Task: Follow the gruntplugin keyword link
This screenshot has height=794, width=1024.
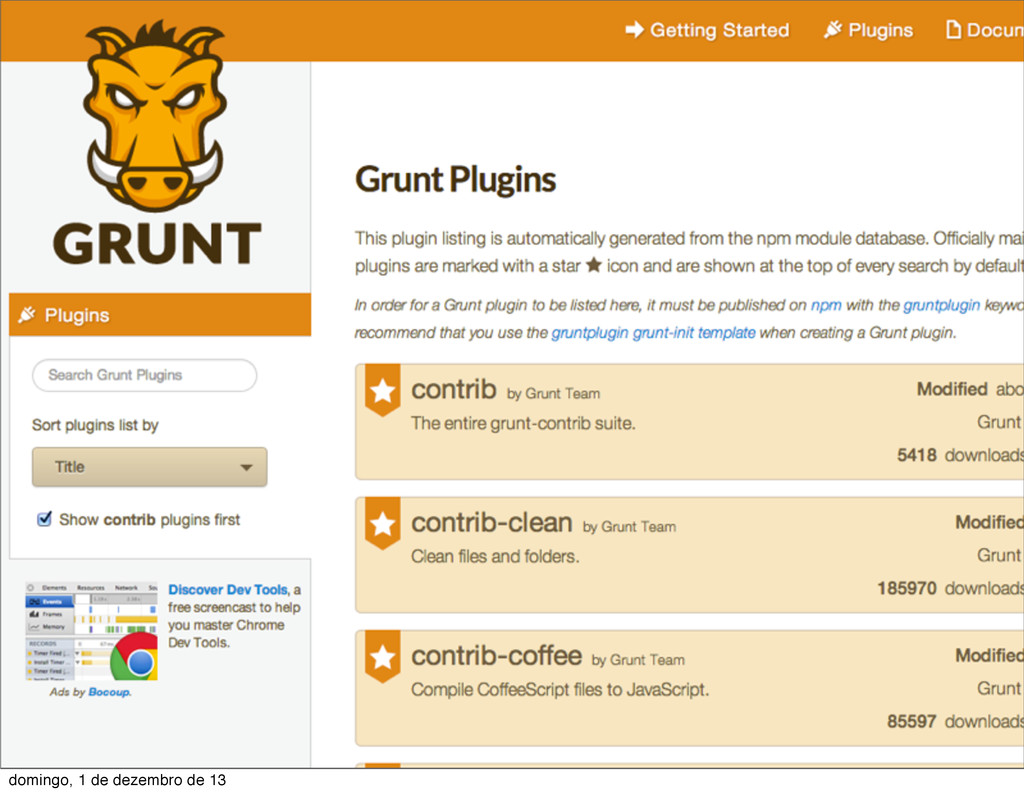Action: (x=942, y=306)
